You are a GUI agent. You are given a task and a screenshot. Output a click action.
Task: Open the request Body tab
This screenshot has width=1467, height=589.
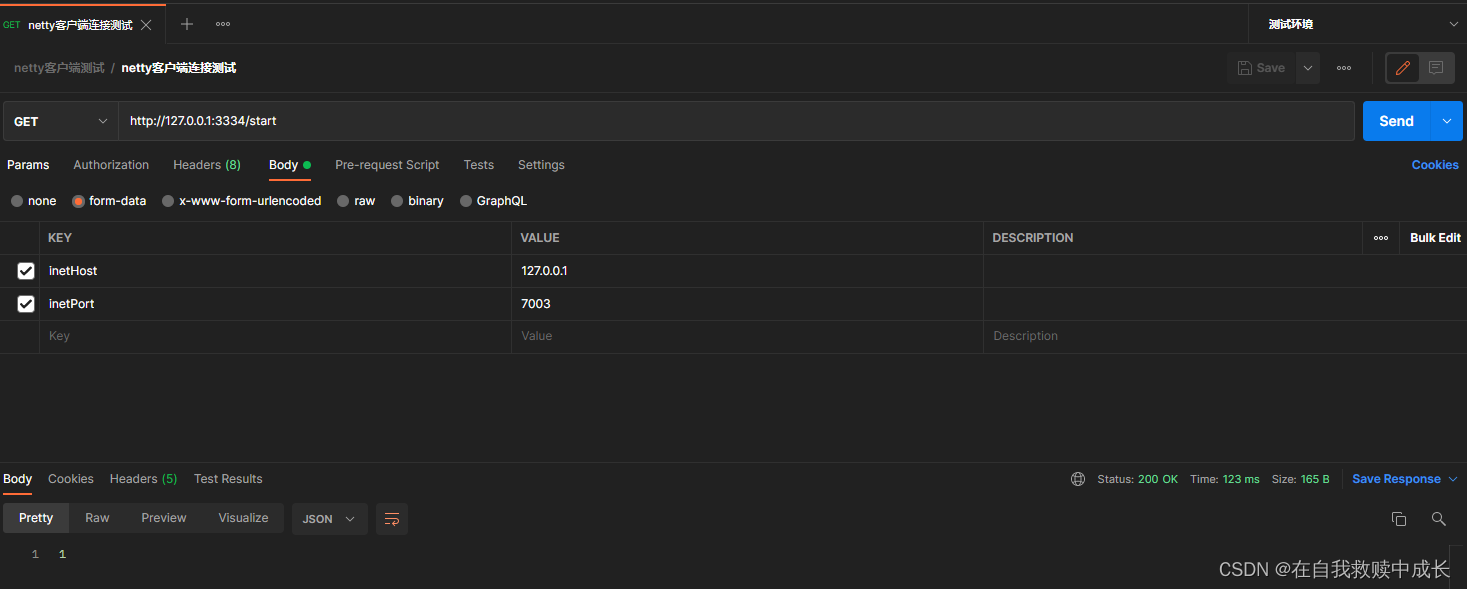coord(289,165)
